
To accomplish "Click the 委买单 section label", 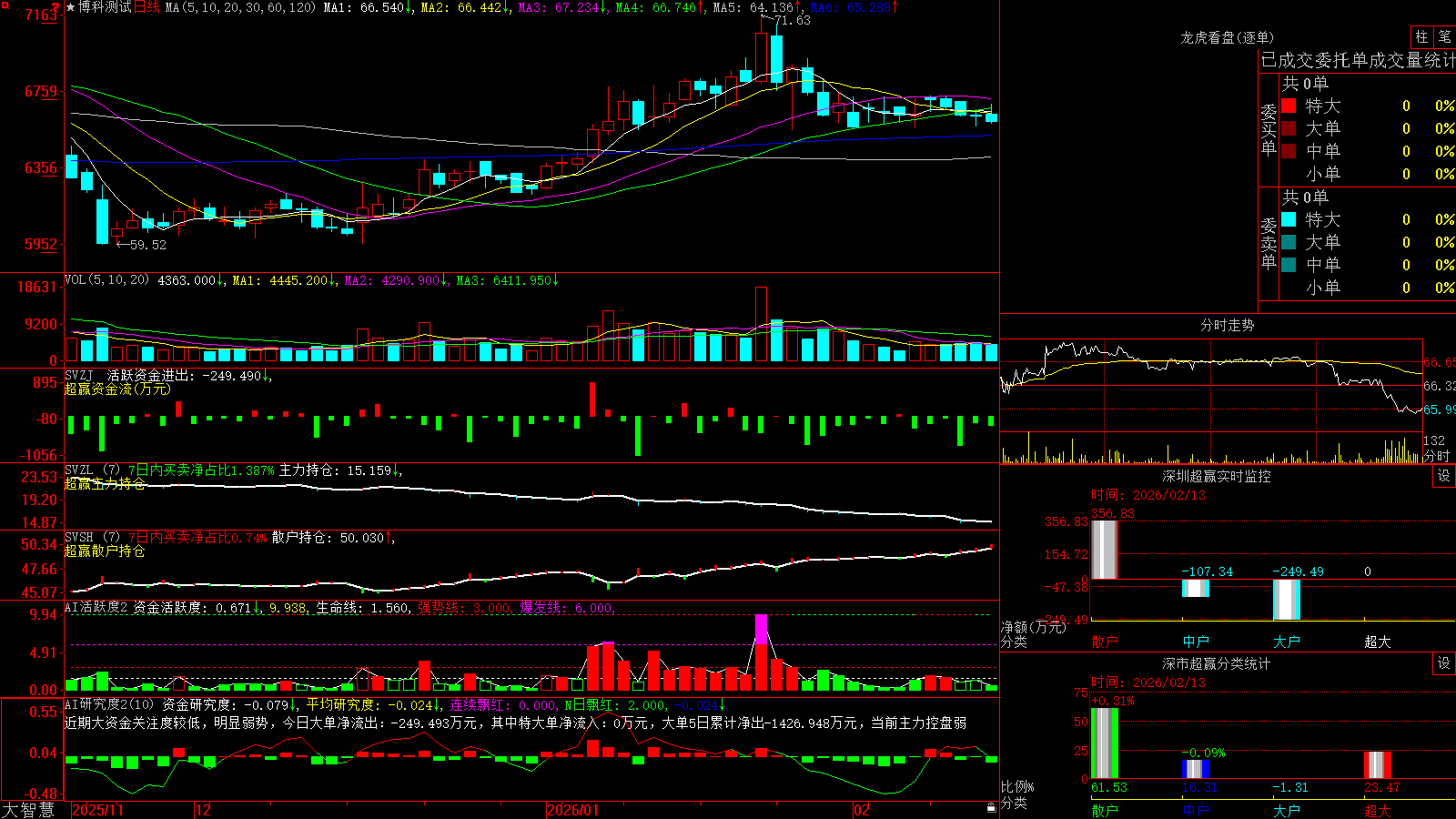I will tap(1269, 129).
